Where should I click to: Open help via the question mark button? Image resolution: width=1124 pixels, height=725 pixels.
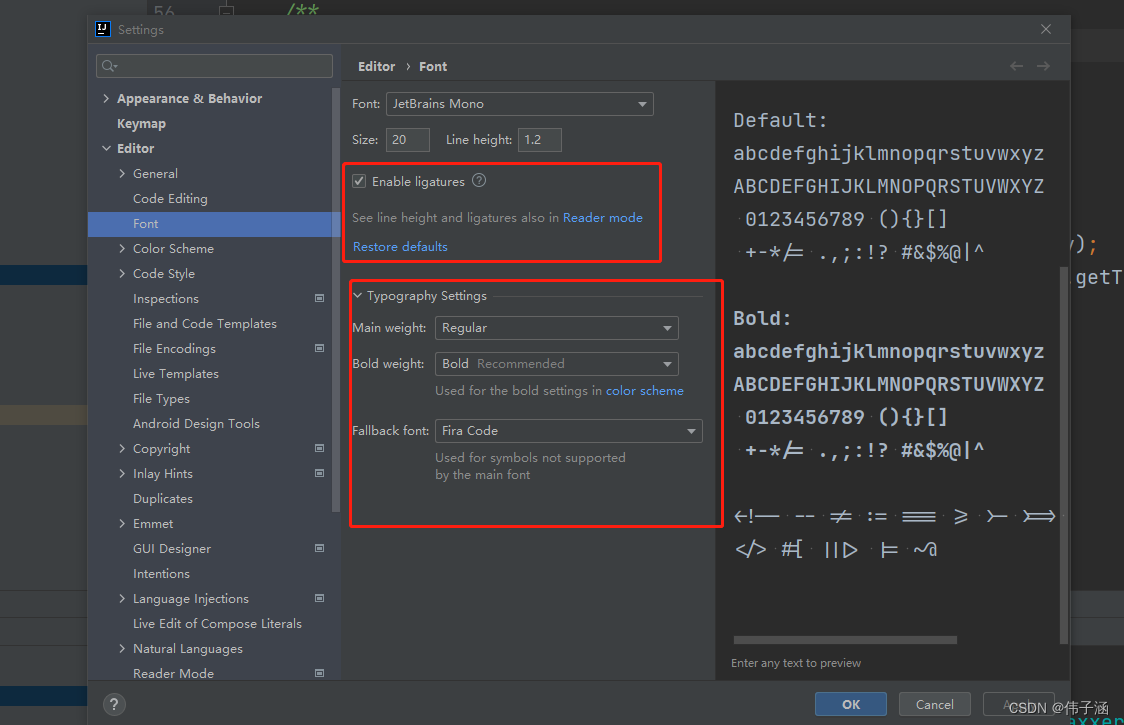[x=114, y=704]
